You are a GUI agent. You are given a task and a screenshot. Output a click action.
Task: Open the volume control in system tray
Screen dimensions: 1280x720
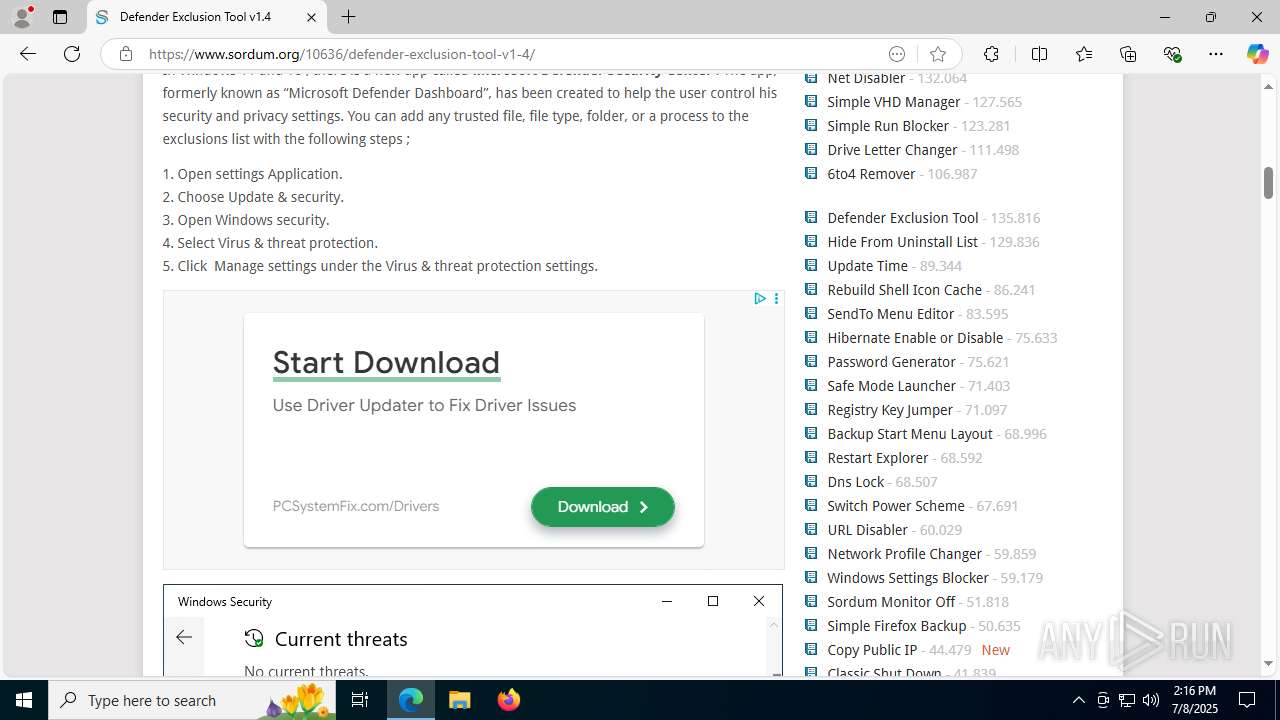(1151, 700)
